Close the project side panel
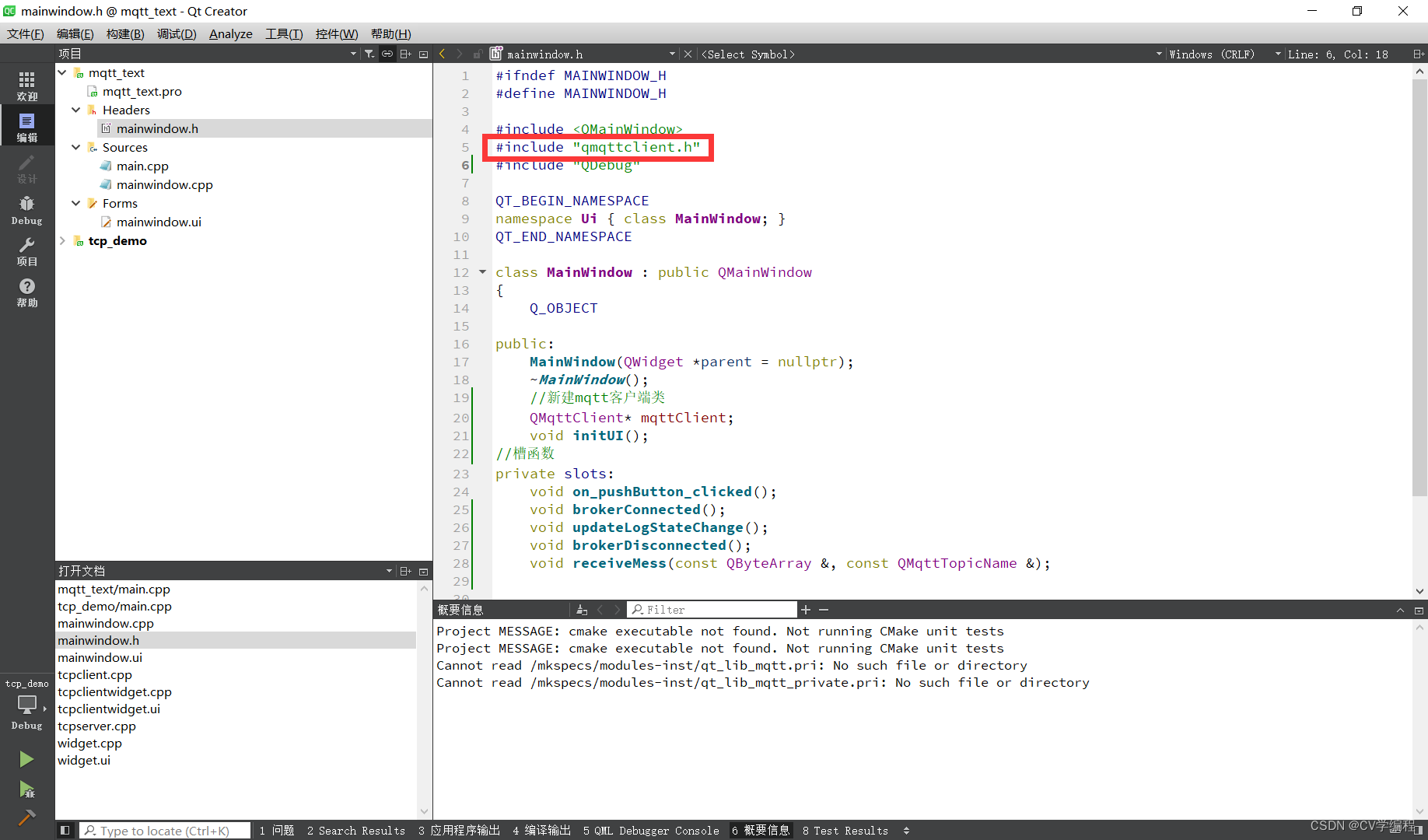Image resolution: width=1428 pixels, height=840 pixels. pyautogui.click(x=423, y=54)
